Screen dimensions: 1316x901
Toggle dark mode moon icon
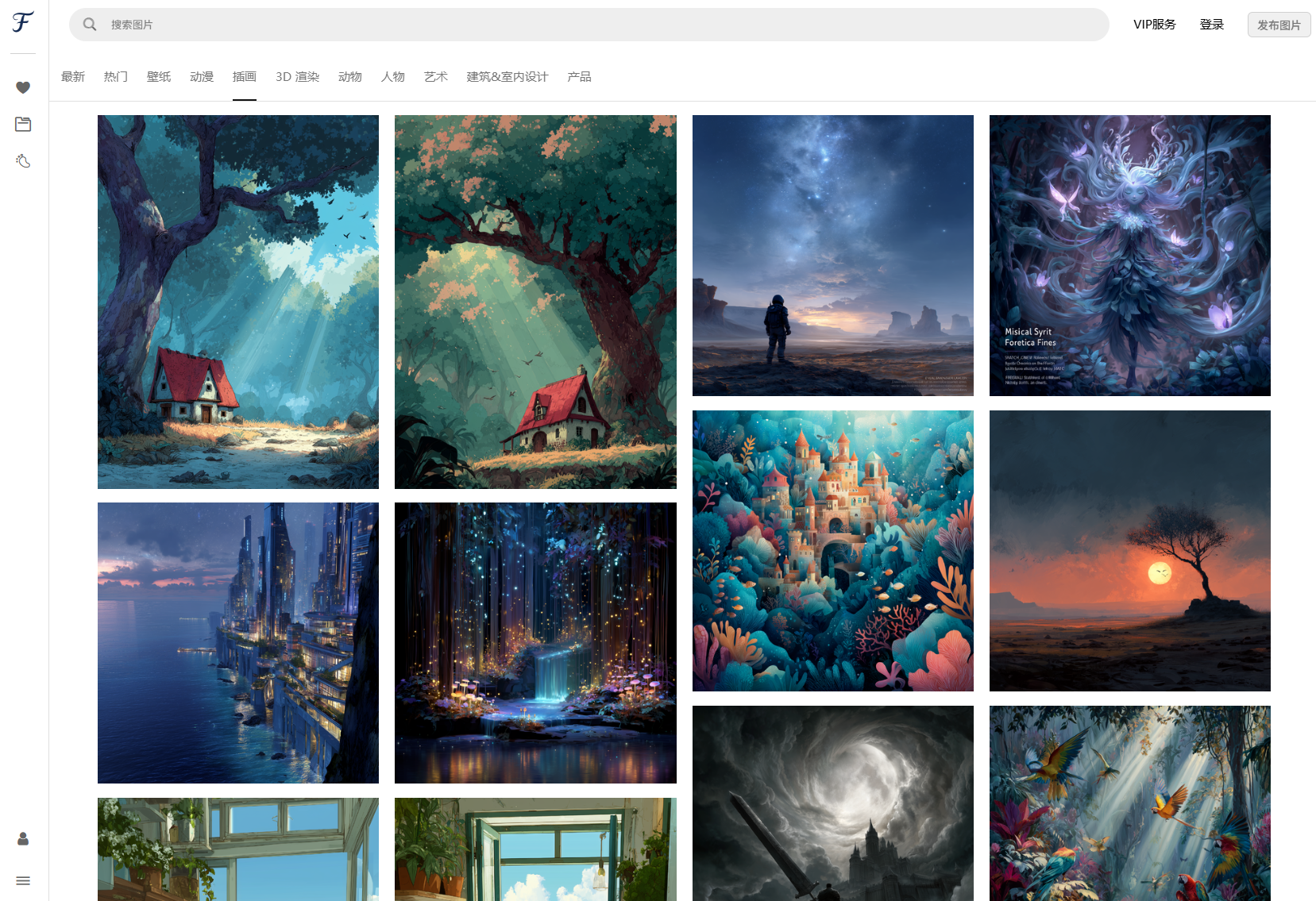coord(23,161)
